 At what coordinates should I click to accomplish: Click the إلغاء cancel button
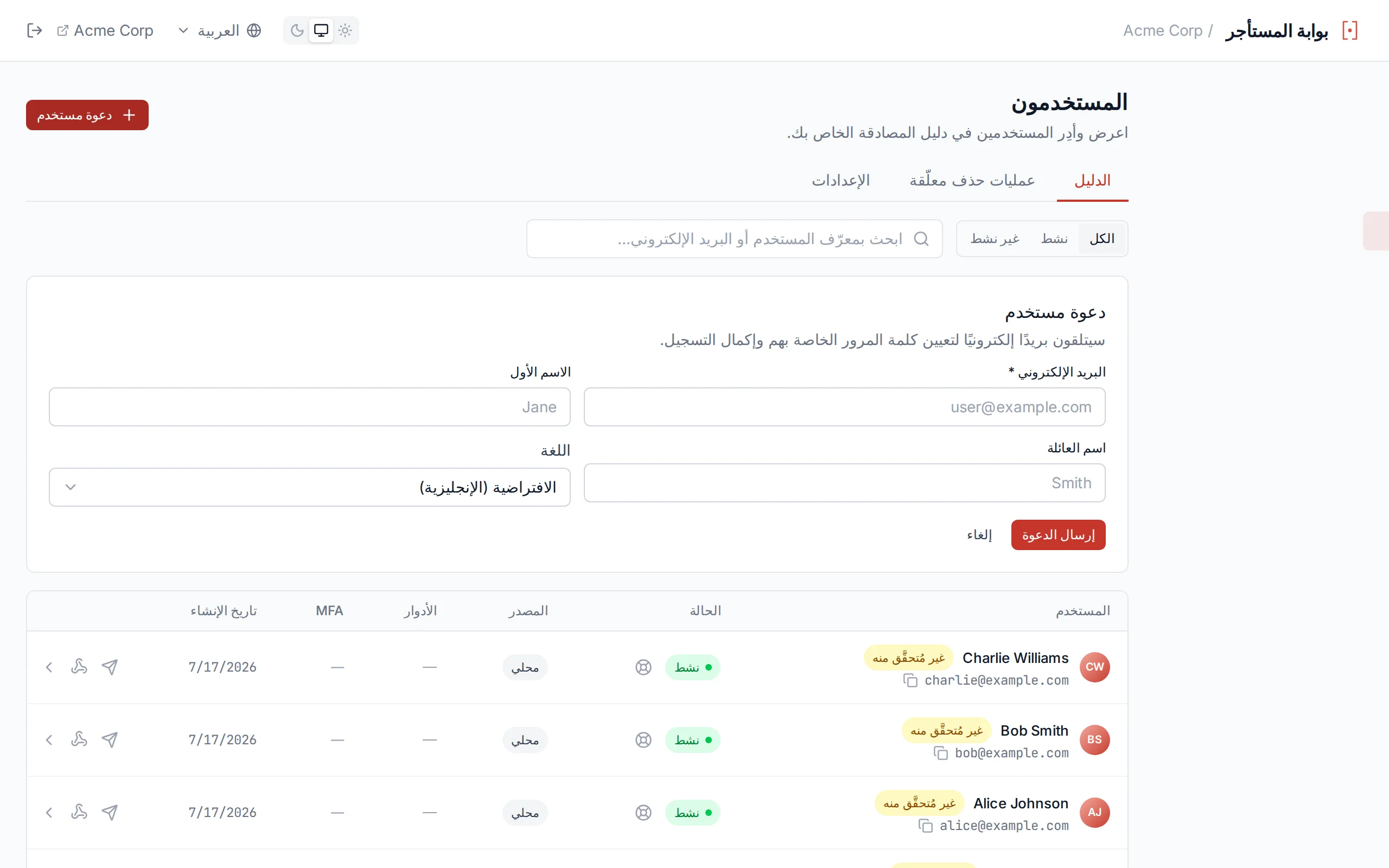pos(979,535)
